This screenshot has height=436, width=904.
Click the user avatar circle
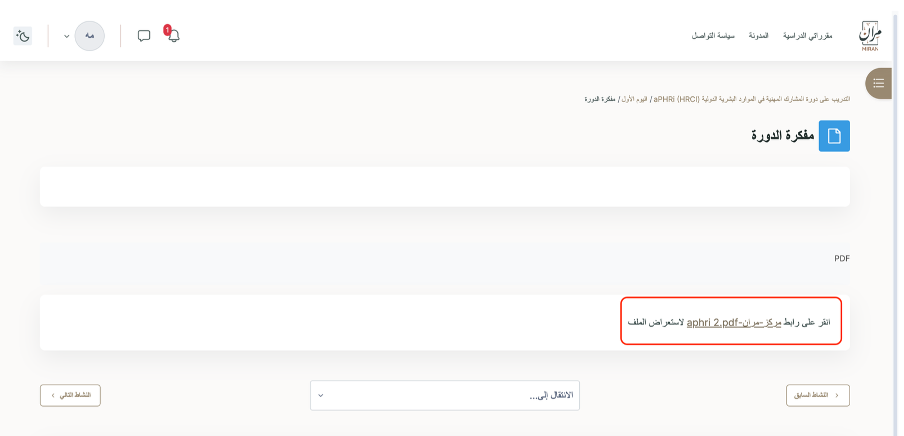pyautogui.click(x=90, y=36)
